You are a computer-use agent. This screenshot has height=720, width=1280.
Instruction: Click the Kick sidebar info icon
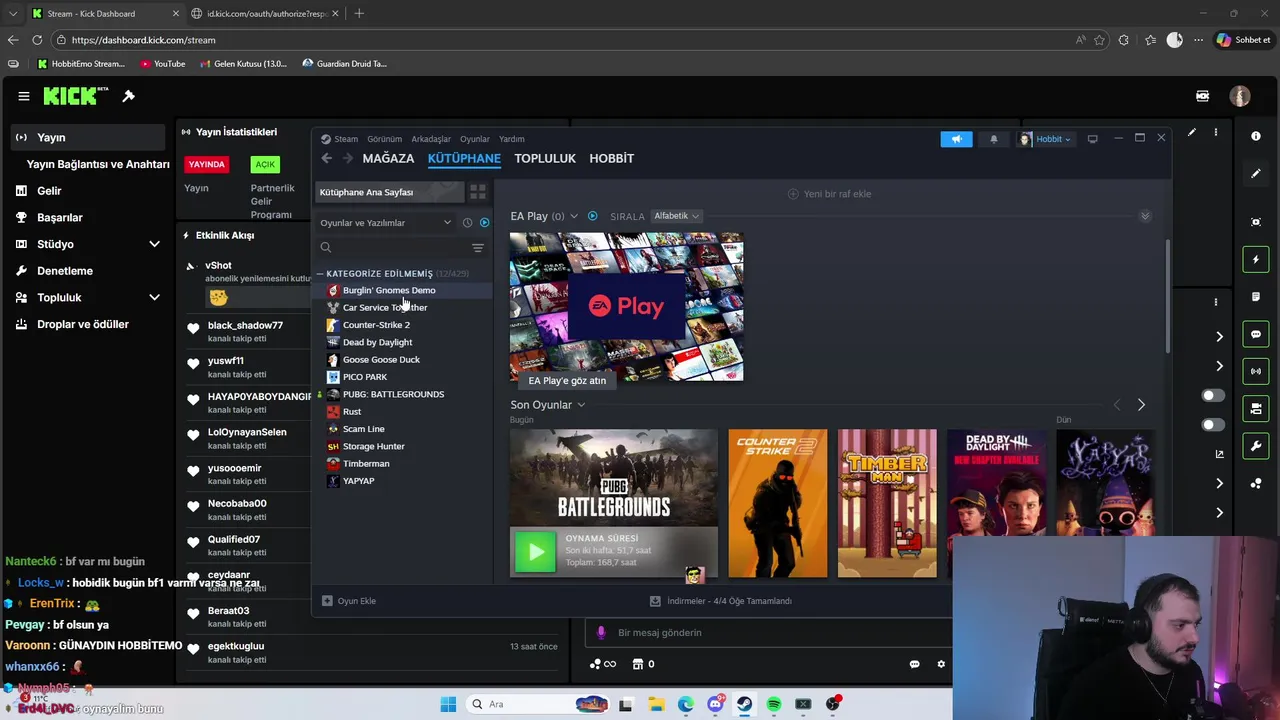point(1256,136)
